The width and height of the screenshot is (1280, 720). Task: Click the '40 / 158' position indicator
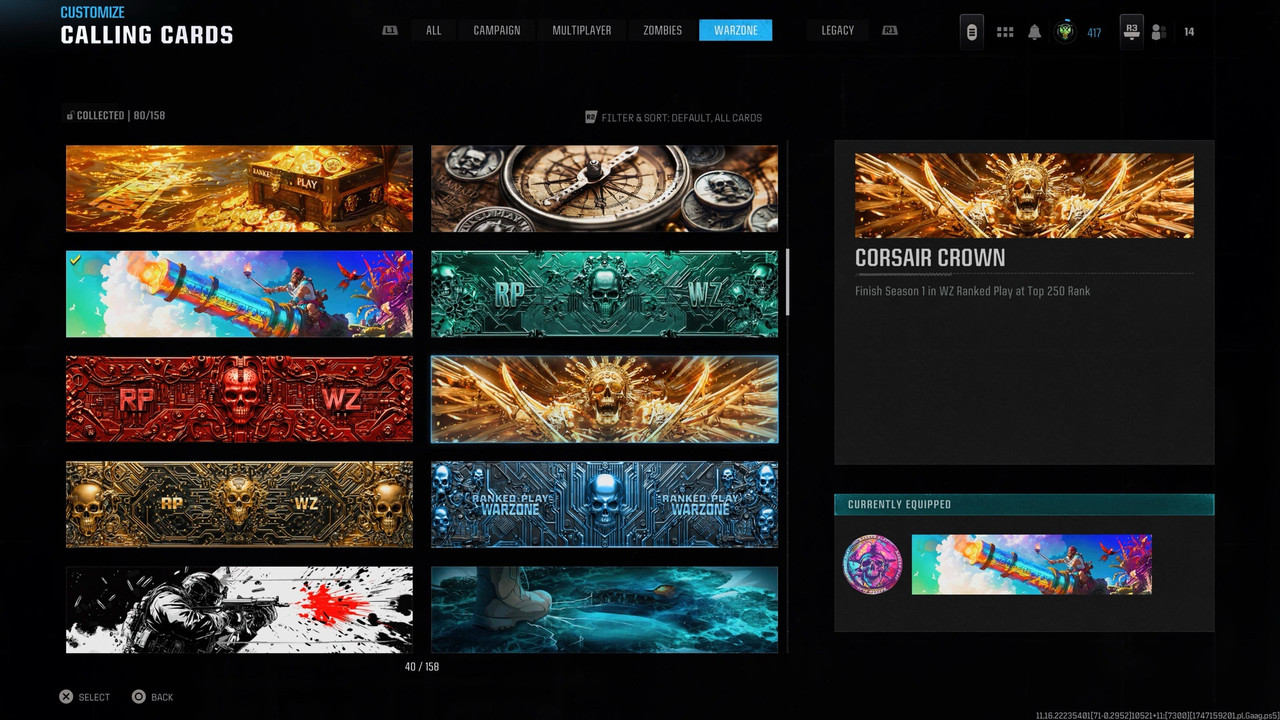point(422,667)
